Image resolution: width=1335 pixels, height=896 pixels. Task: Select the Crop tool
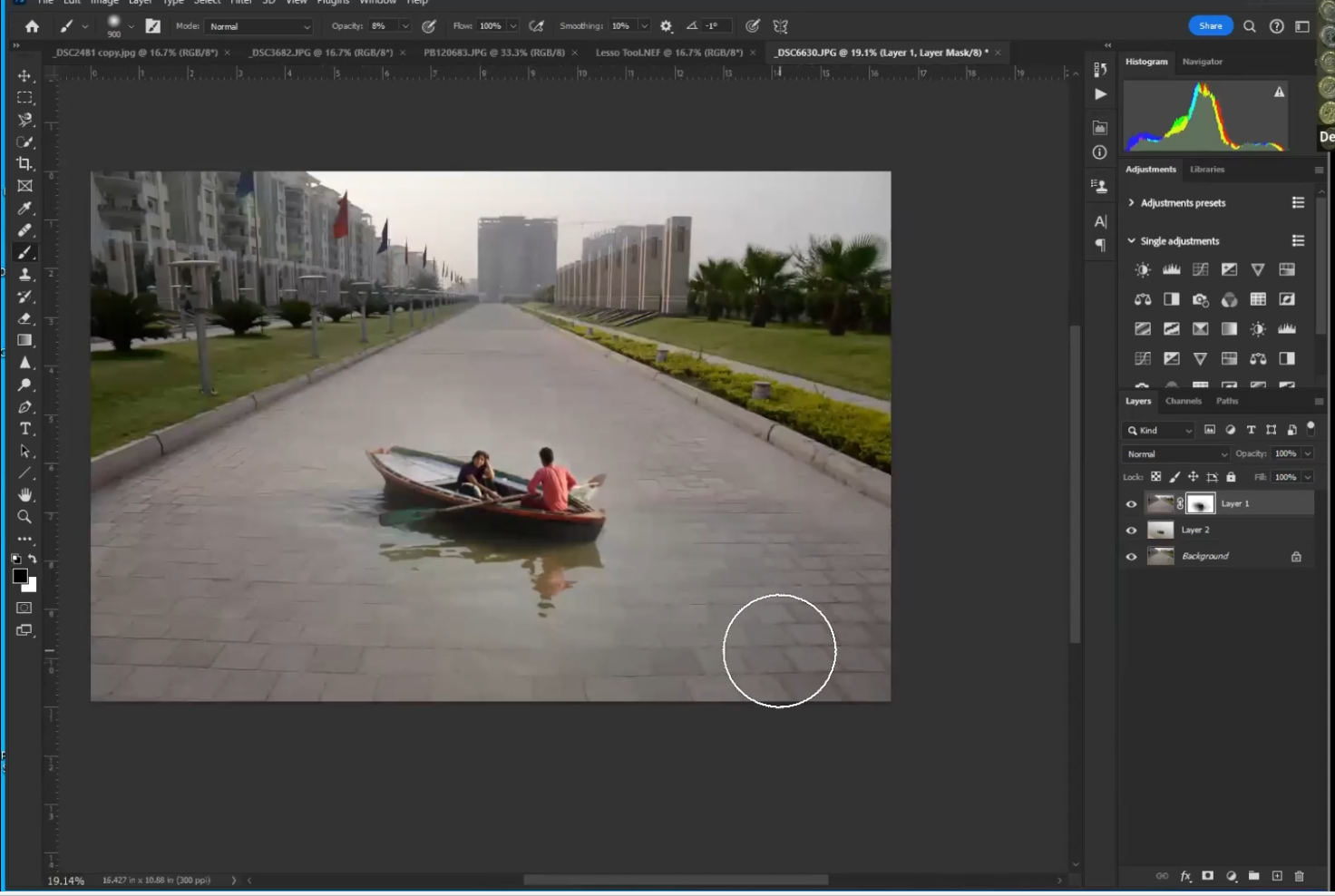click(x=24, y=164)
